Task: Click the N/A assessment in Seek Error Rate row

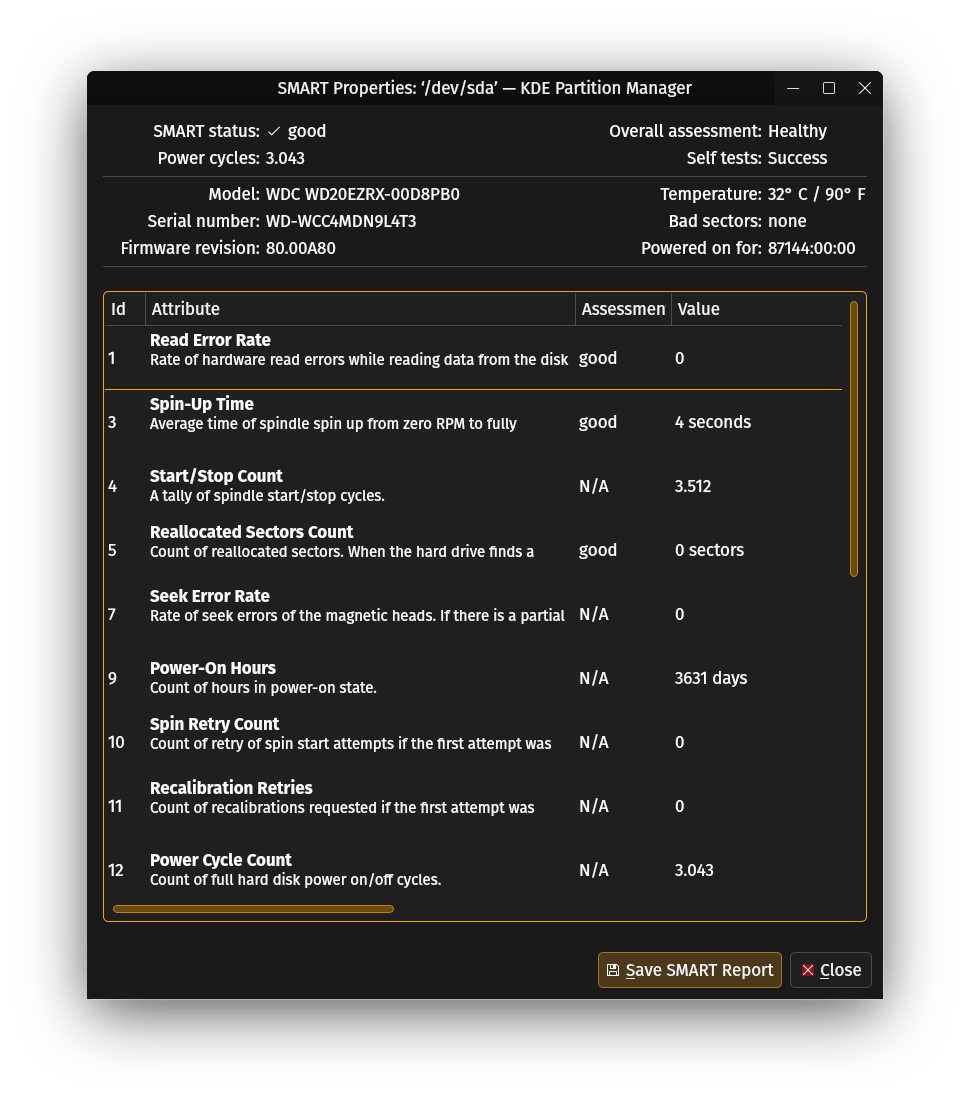Action: click(x=594, y=614)
